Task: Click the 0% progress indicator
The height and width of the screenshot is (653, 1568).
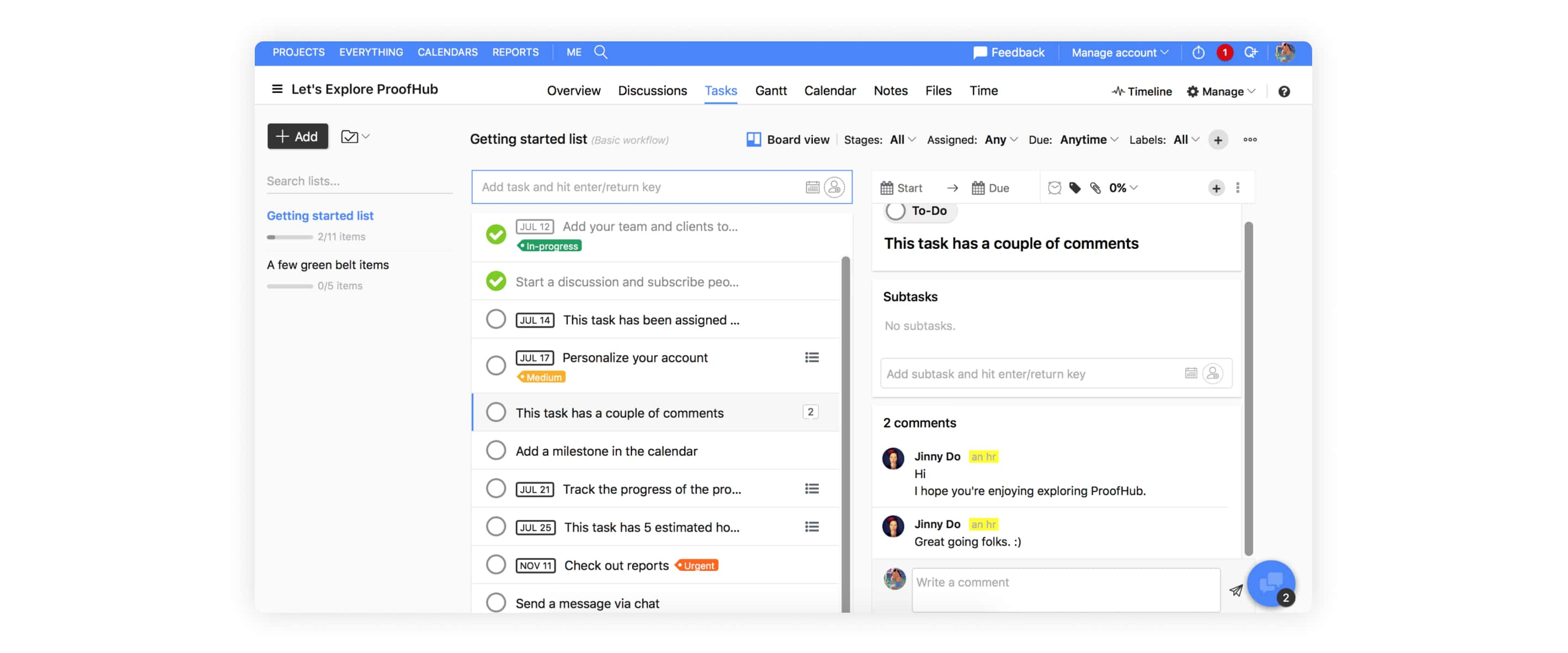Action: coord(1122,188)
